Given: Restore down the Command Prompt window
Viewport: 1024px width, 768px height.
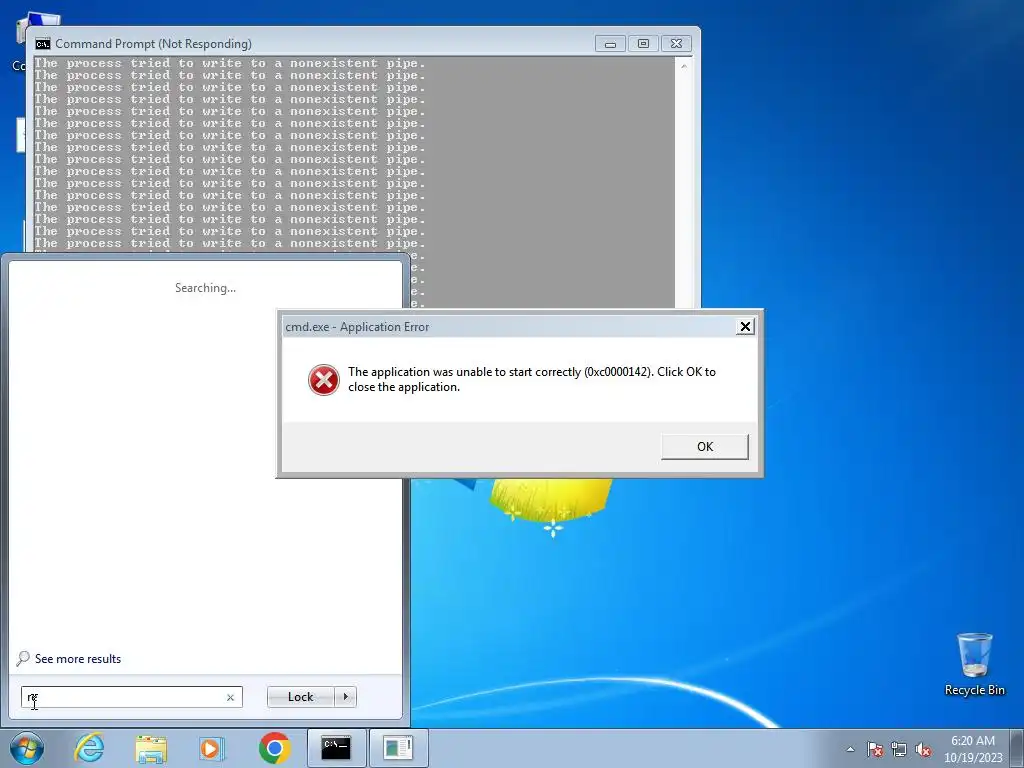Looking at the screenshot, I should [x=643, y=44].
